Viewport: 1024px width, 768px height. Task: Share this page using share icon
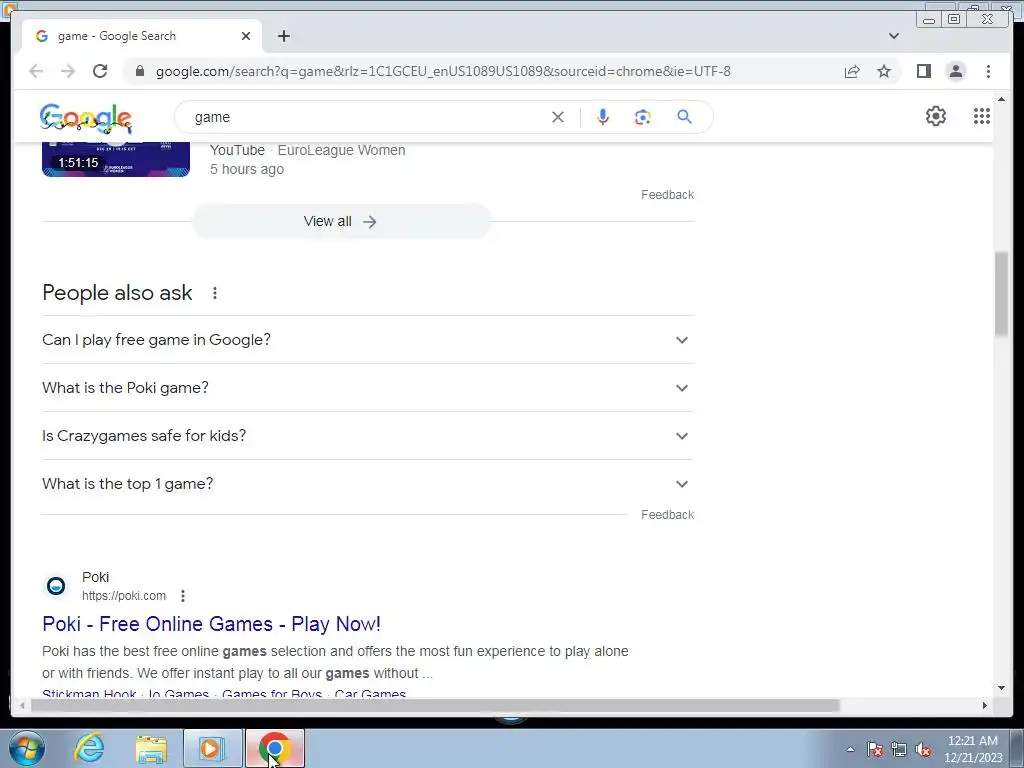852,71
